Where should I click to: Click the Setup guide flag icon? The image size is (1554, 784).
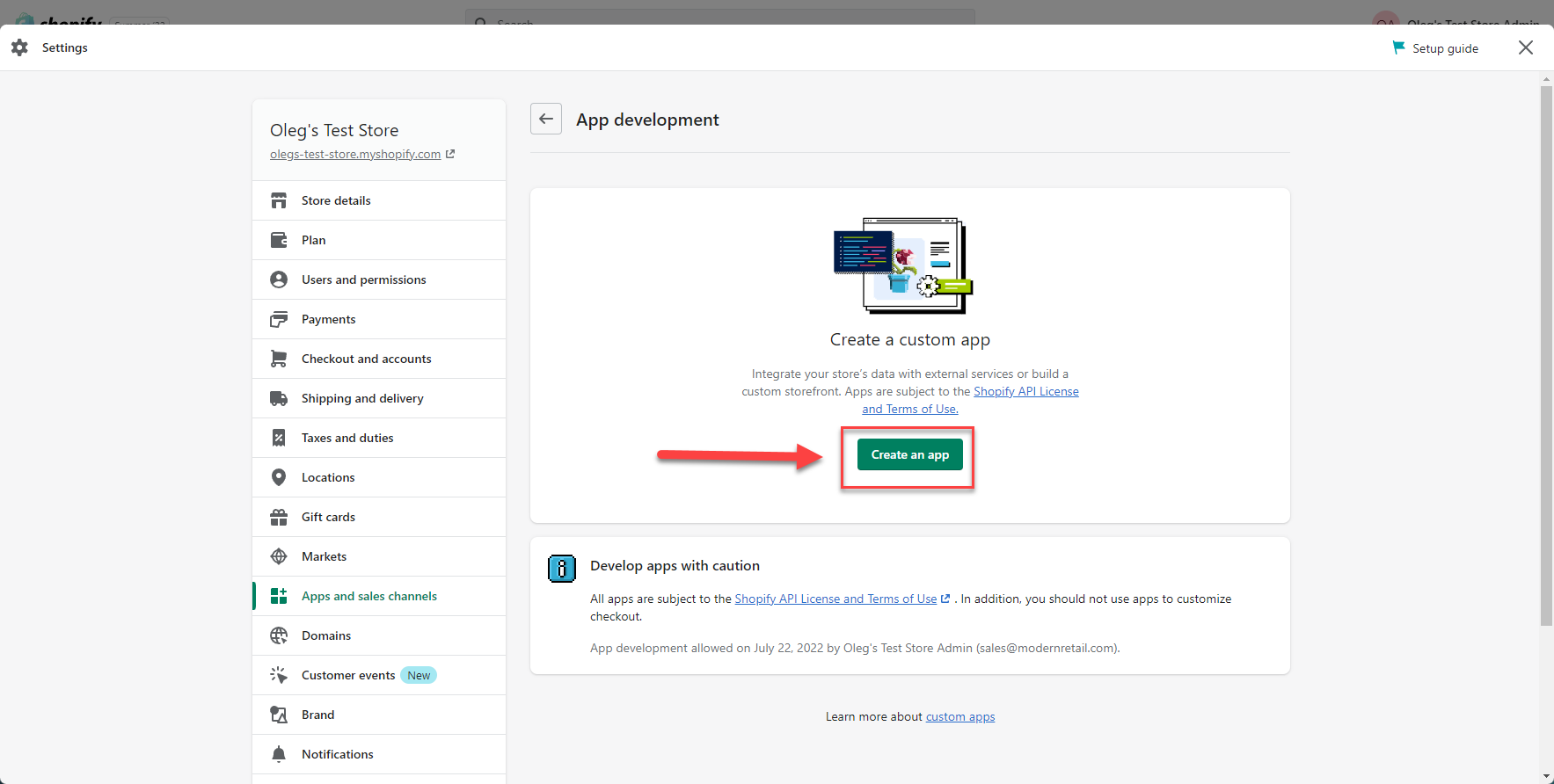point(1398,47)
